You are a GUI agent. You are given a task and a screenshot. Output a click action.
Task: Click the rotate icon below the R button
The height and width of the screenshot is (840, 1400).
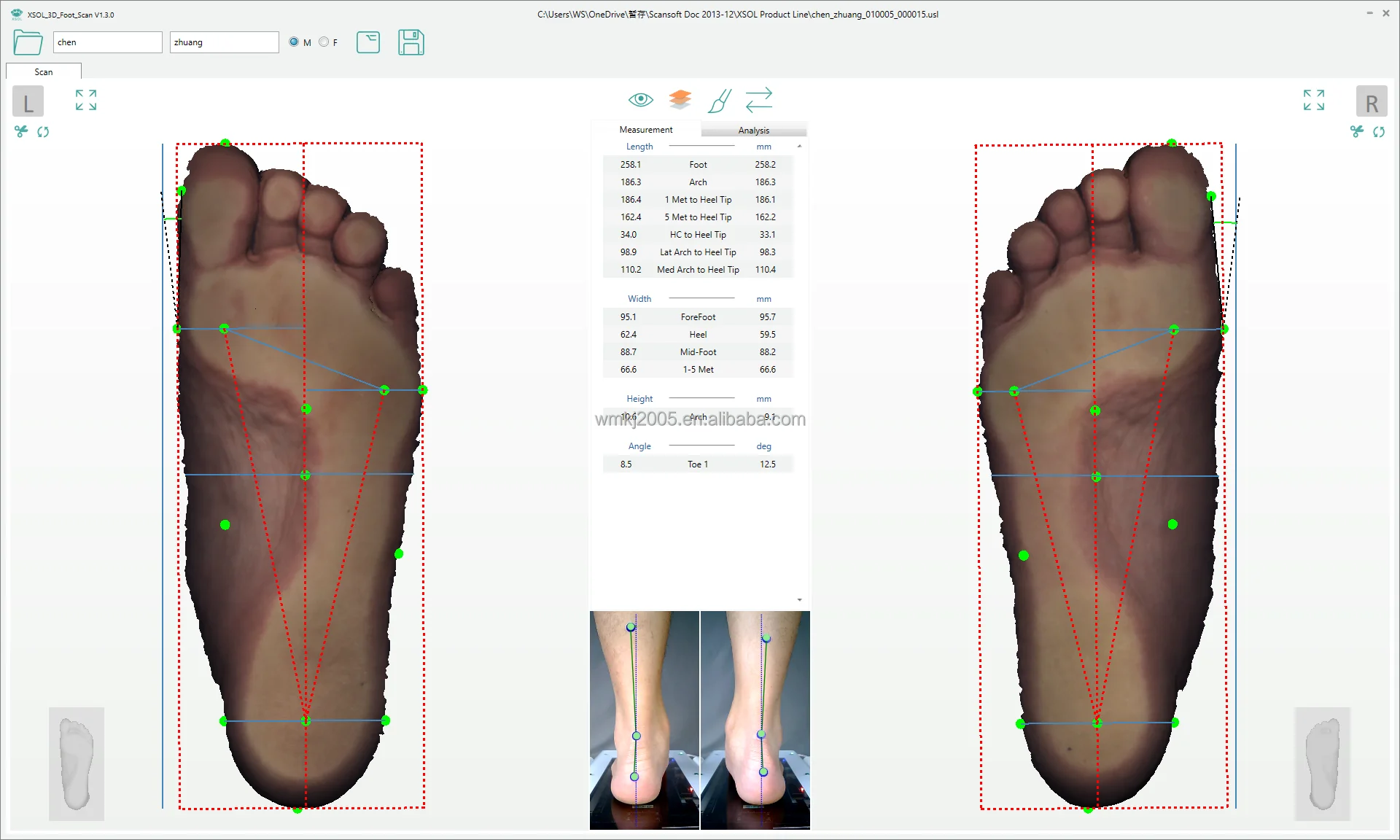tap(1380, 132)
